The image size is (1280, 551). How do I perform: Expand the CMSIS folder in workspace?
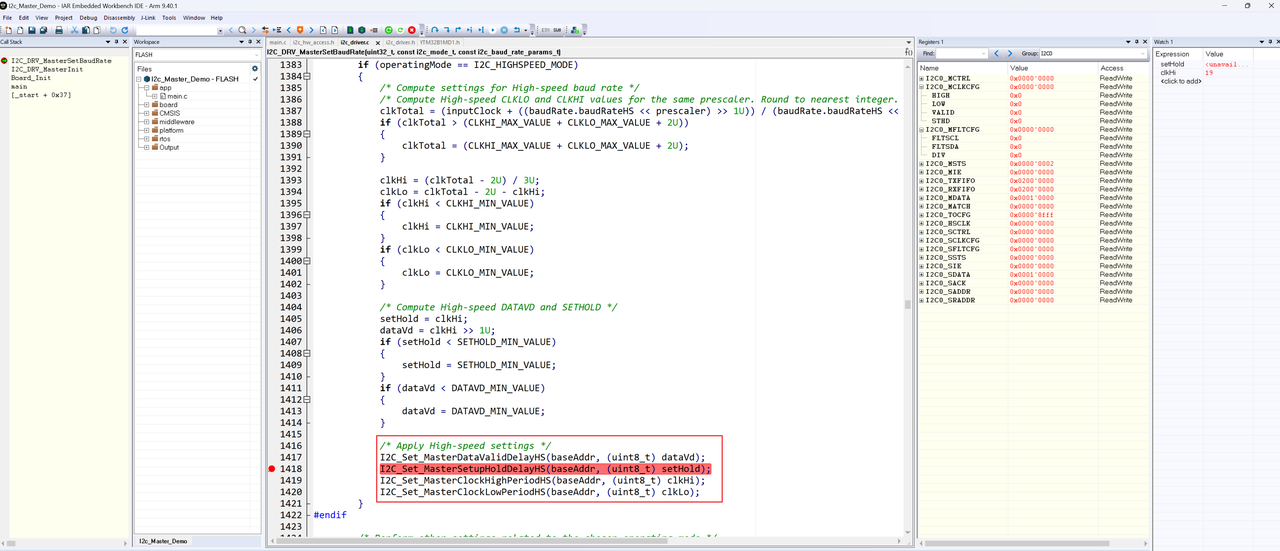pos(146,113)
